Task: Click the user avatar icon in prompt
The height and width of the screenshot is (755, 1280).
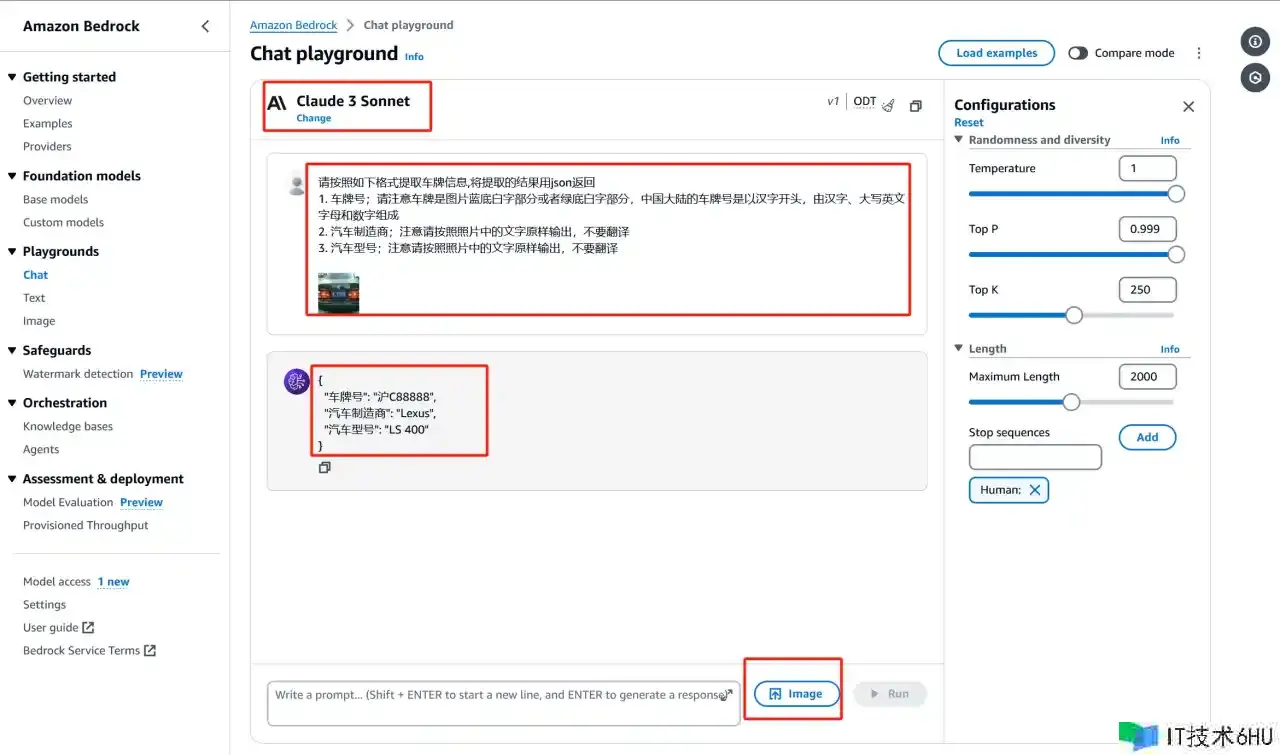Action: [297, 184]
